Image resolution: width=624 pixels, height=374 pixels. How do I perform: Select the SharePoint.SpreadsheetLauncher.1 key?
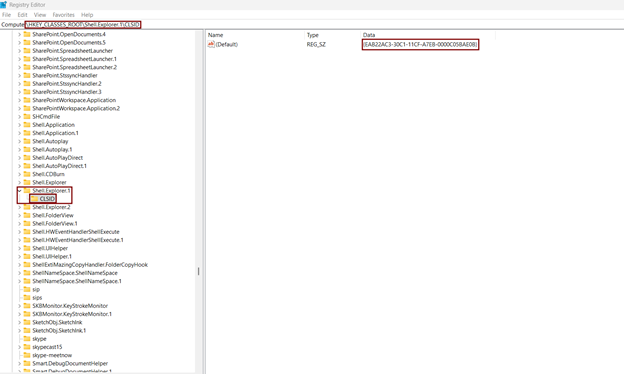[74, 59]
